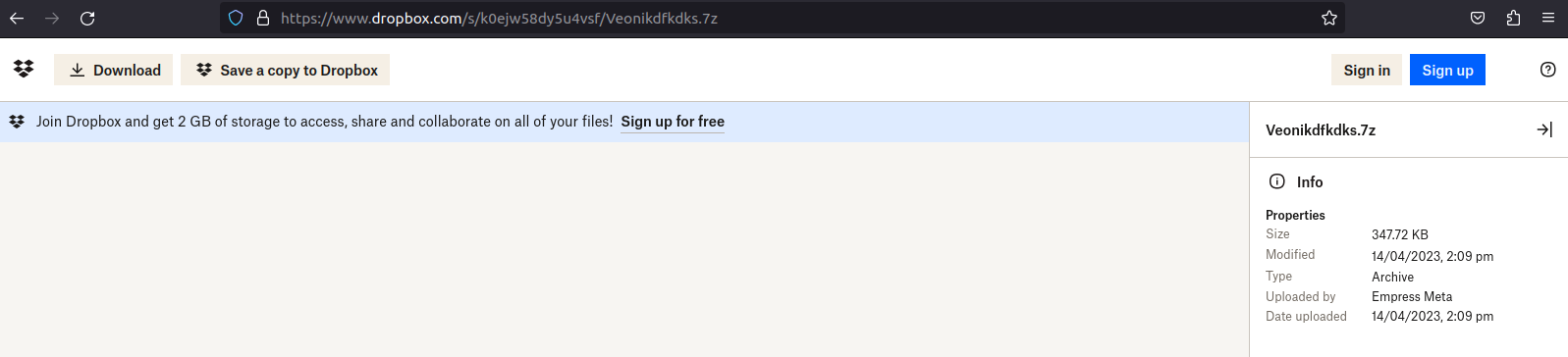View site security via padlock icon

(x=262, y=18)
